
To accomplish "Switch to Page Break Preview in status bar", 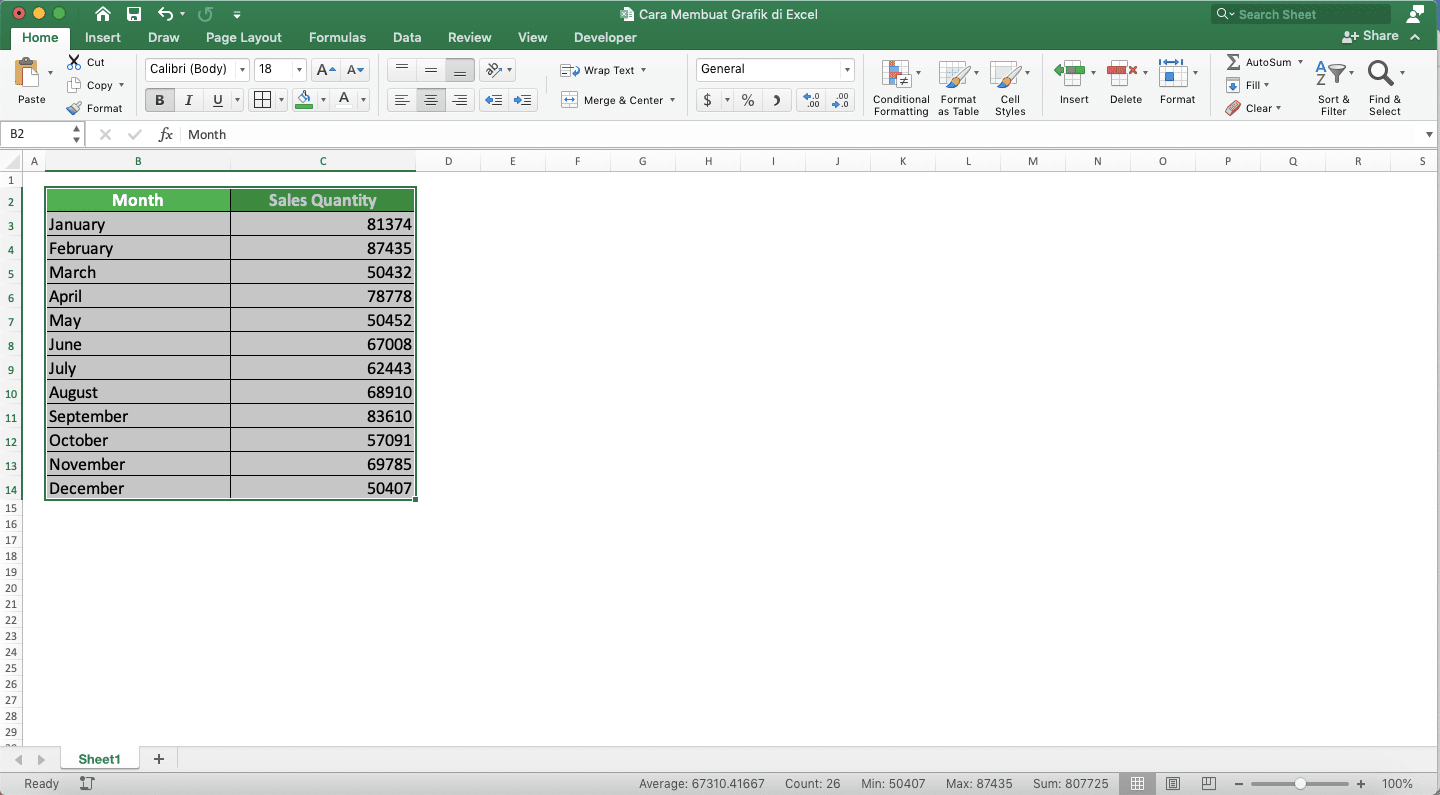I will 1209,784.
